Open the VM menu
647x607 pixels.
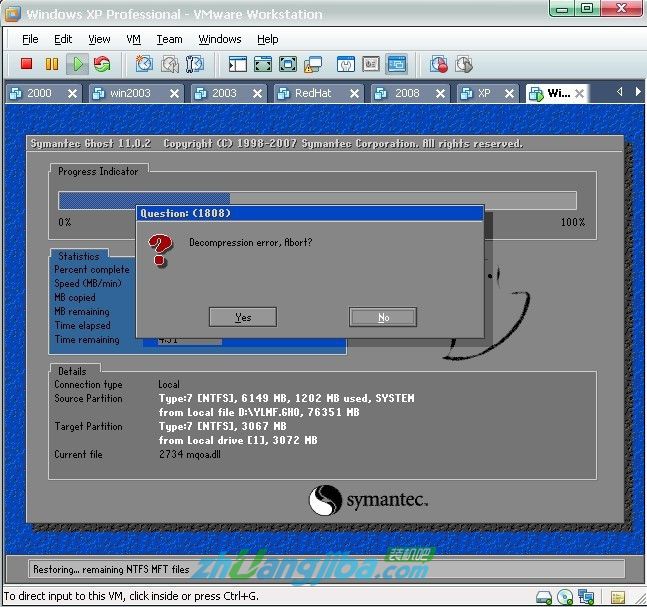[x=133, y=39]
